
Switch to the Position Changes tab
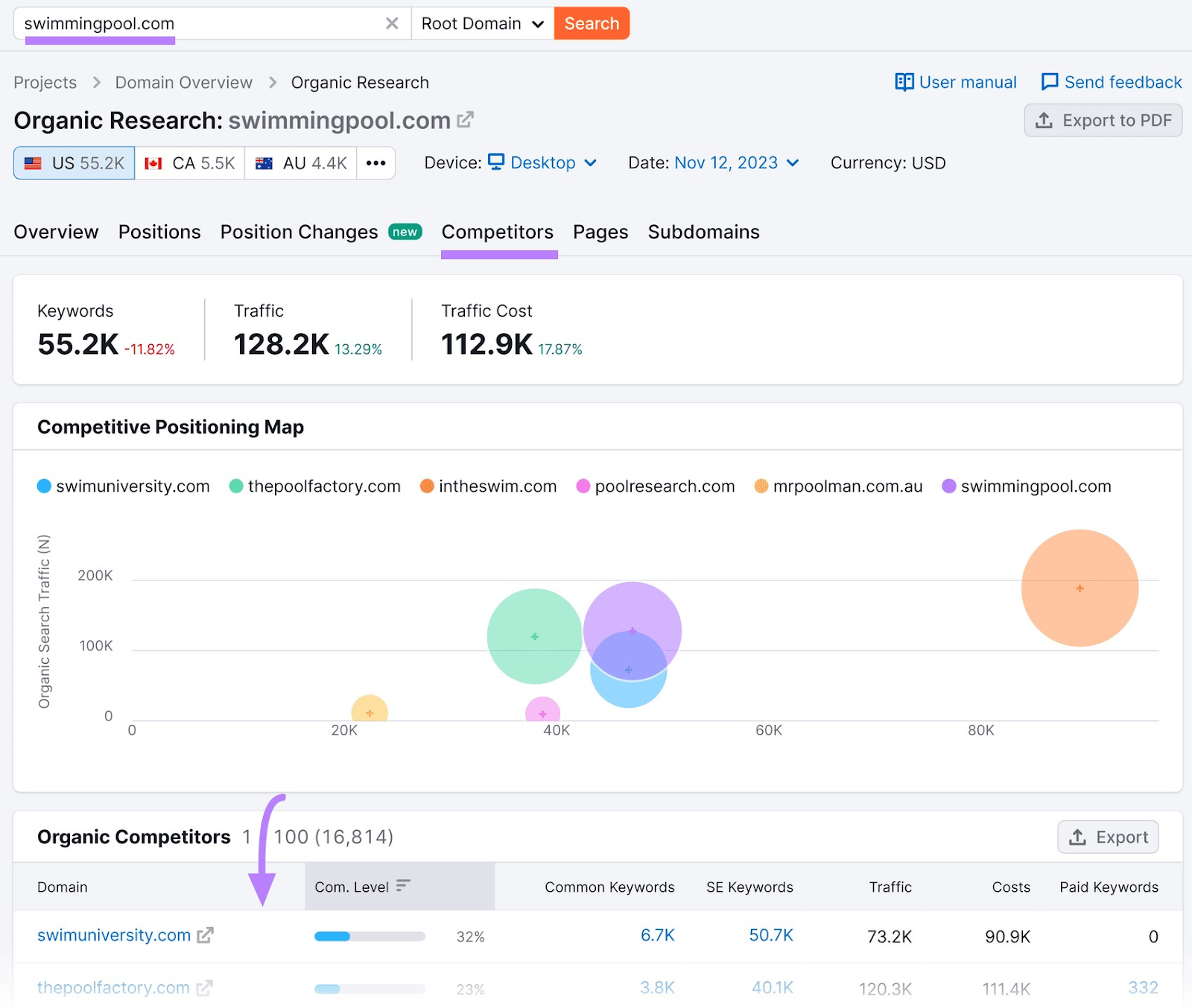pyautogui.click(x=321, y=232)
